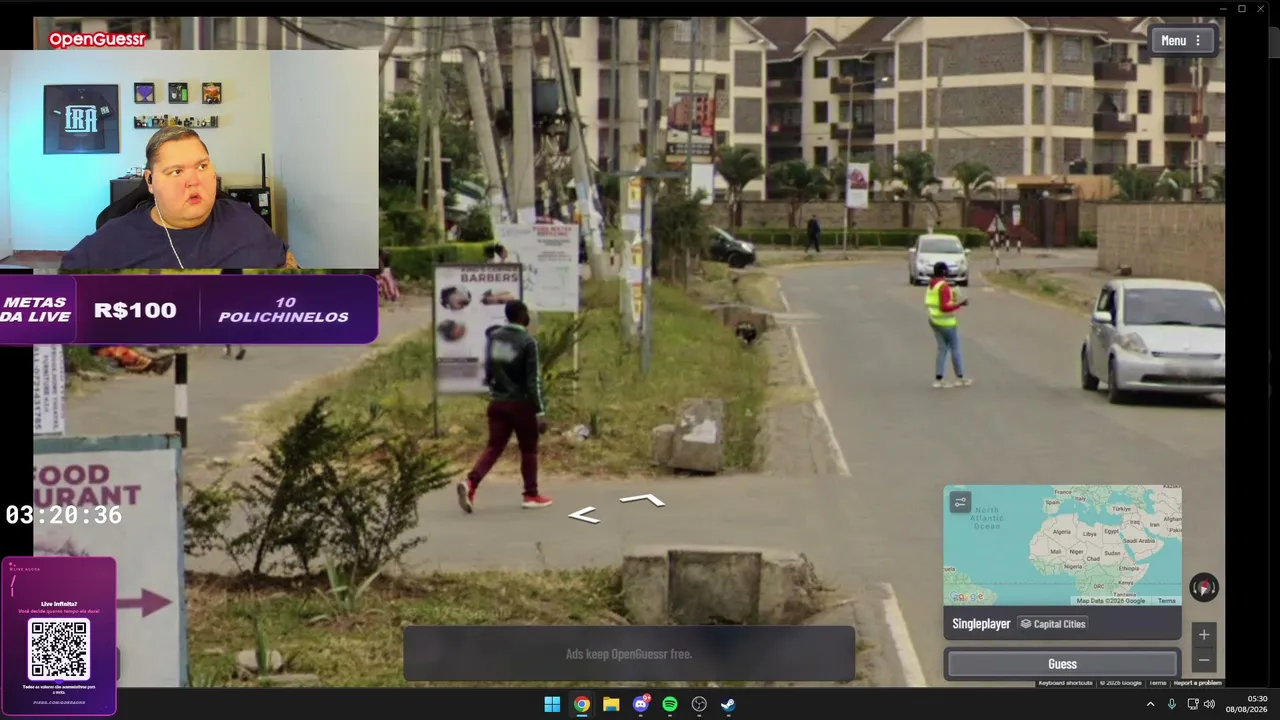Show hidden system tray icons
The image size is (1280, 720).
[x=1150, y=704]
